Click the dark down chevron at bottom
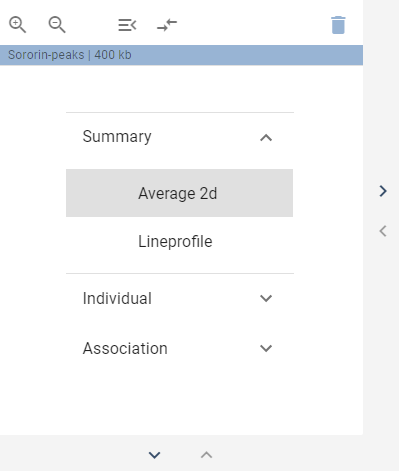 point(154,455)
